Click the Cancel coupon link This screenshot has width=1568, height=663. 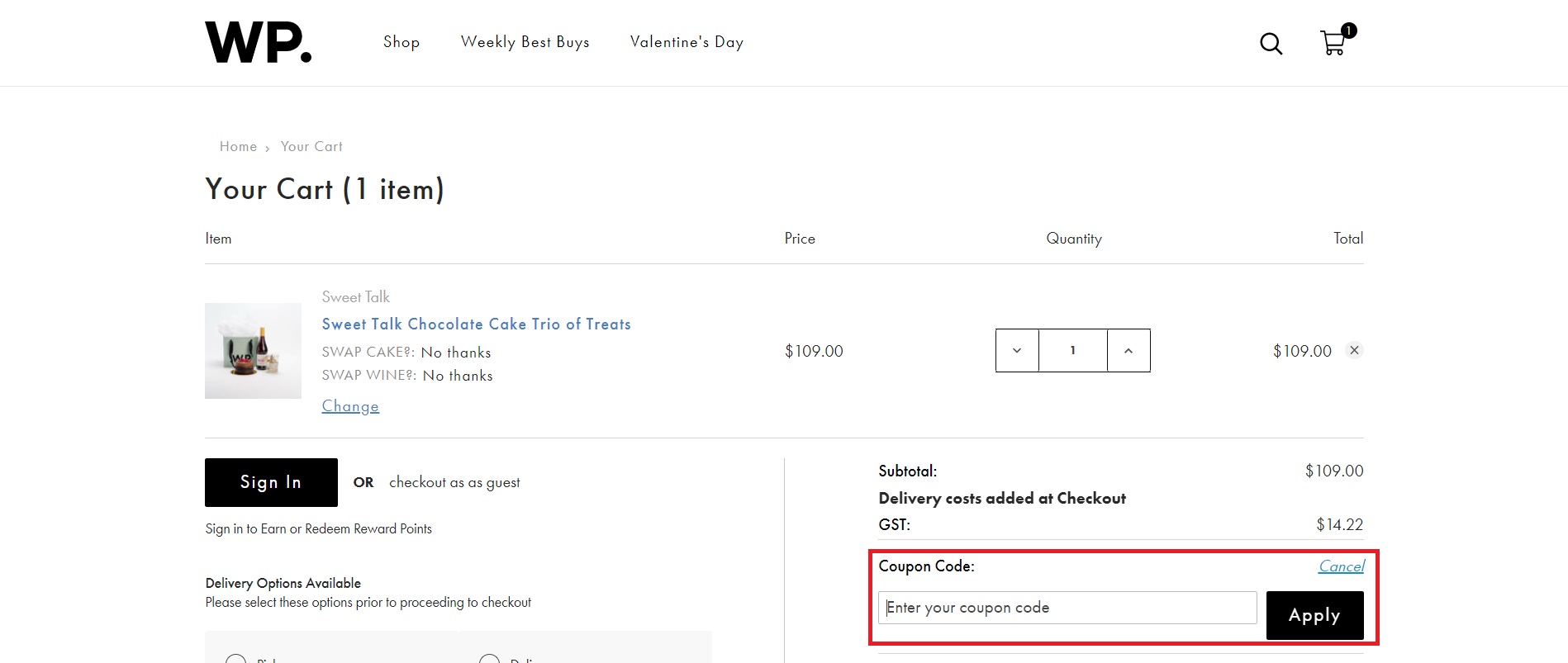point(1341,566)
